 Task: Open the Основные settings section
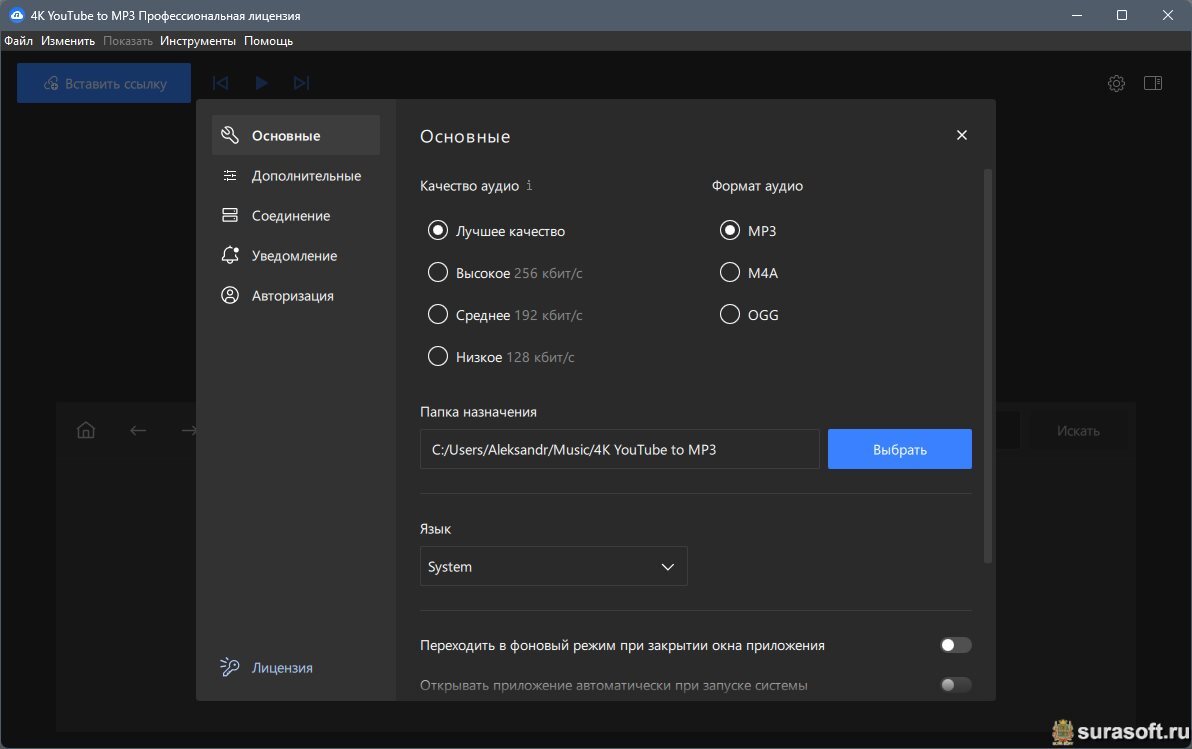coord(296,135)
